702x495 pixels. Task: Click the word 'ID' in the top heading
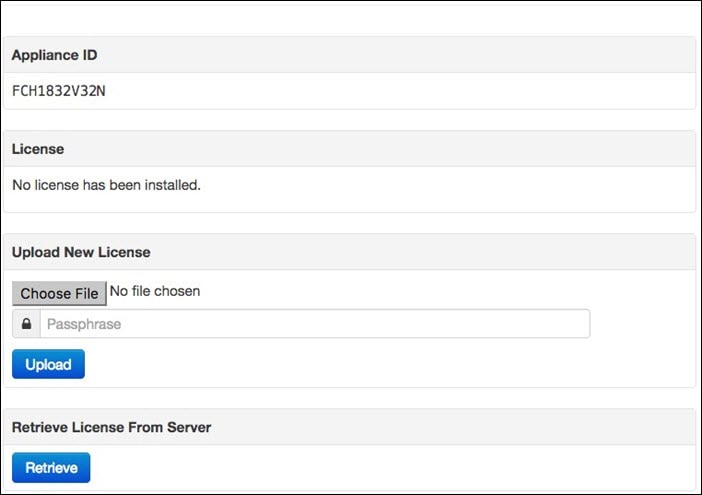tap(88, 55)
